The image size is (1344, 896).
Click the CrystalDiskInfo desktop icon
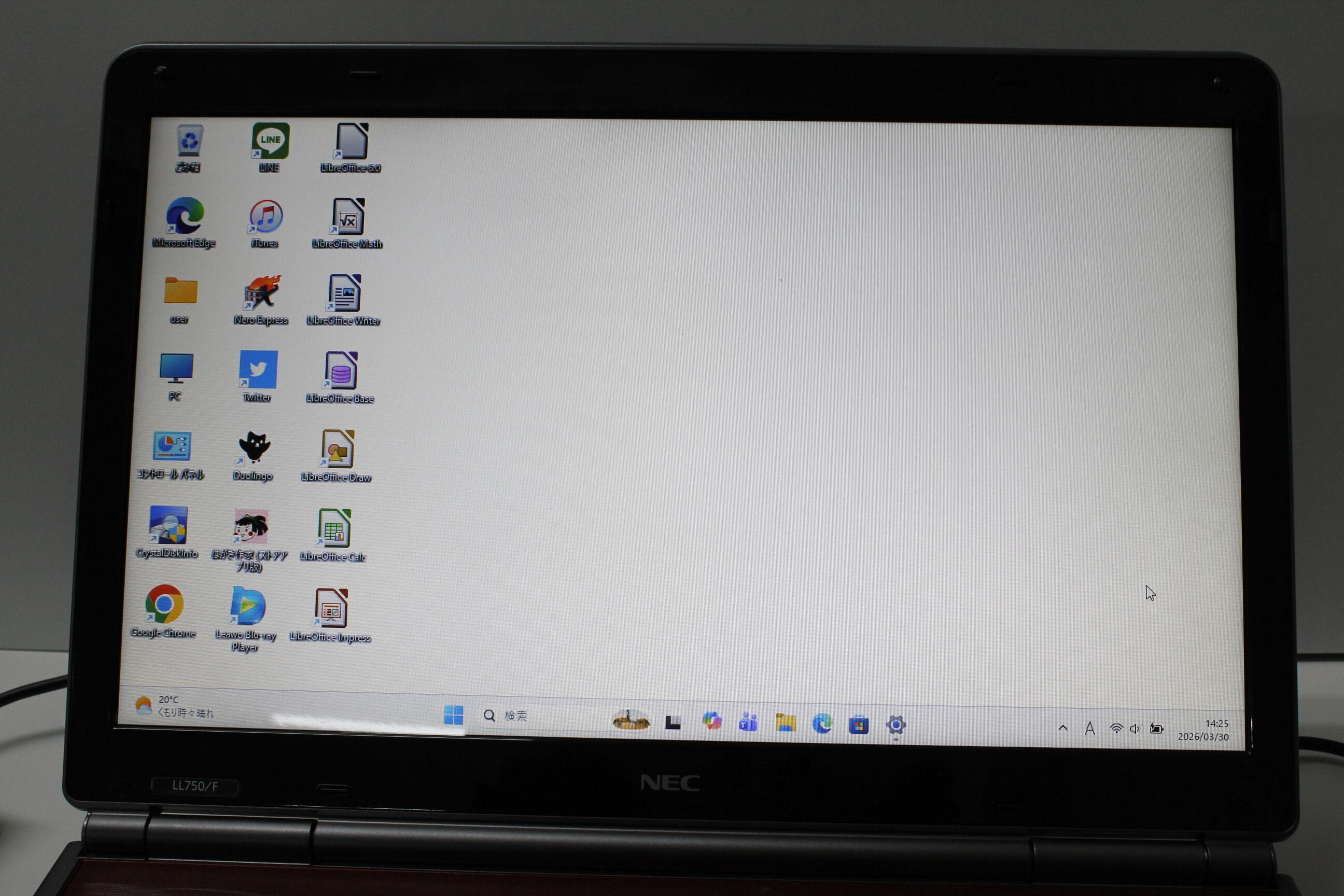[168, 526]
